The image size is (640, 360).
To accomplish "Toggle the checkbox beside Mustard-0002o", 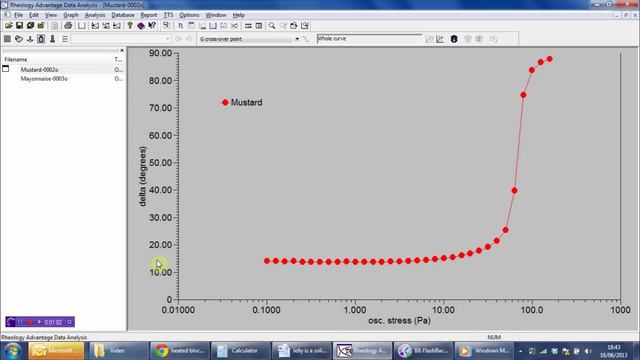I will point(5,69).
